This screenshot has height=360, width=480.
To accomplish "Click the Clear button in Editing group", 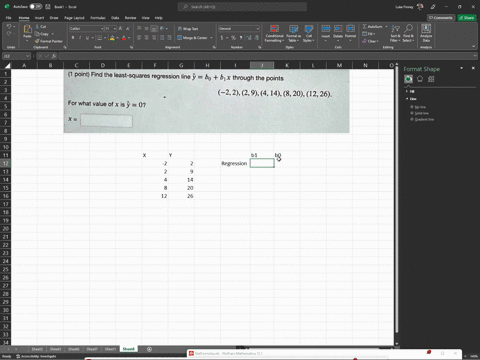I will 371,41.
